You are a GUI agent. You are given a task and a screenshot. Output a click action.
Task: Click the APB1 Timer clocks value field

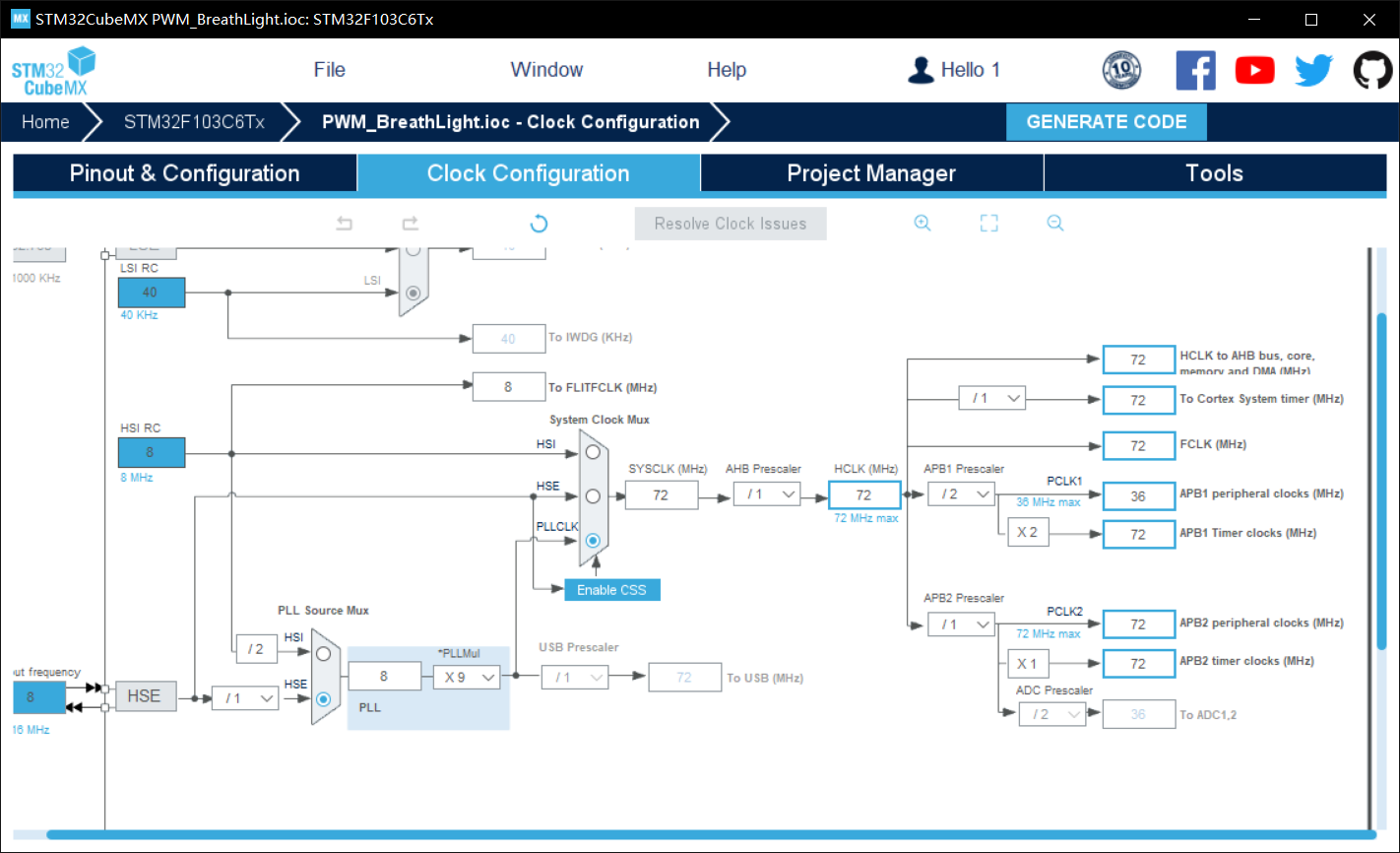click(1139, 535)
